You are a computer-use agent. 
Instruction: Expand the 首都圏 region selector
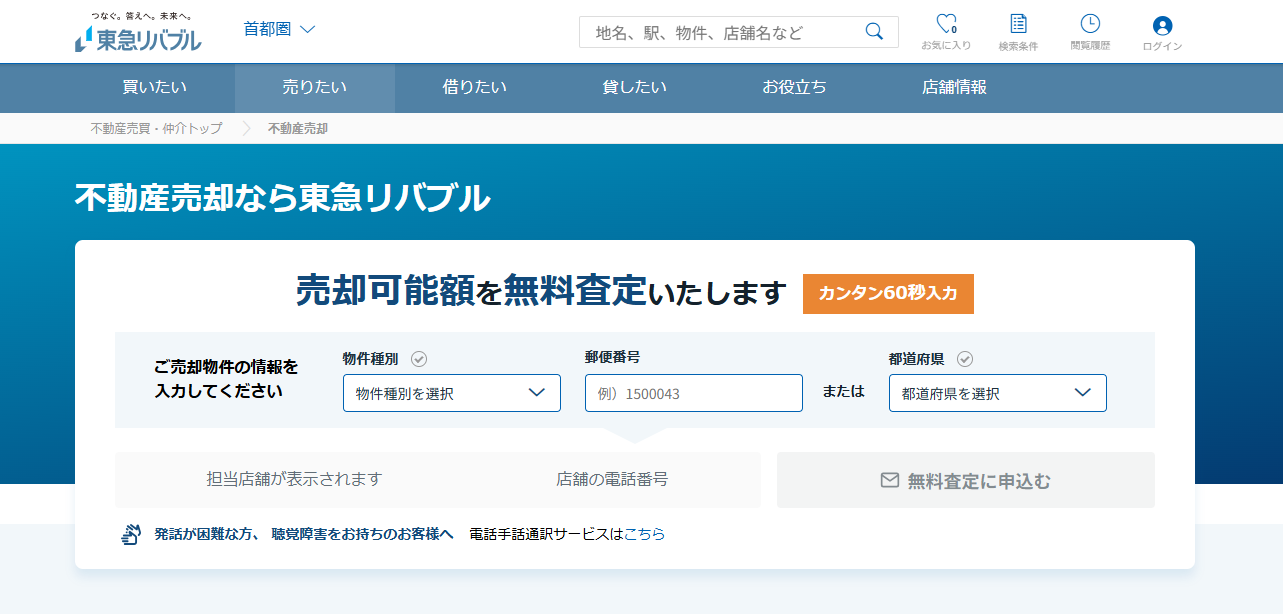(x=278, y=30)
